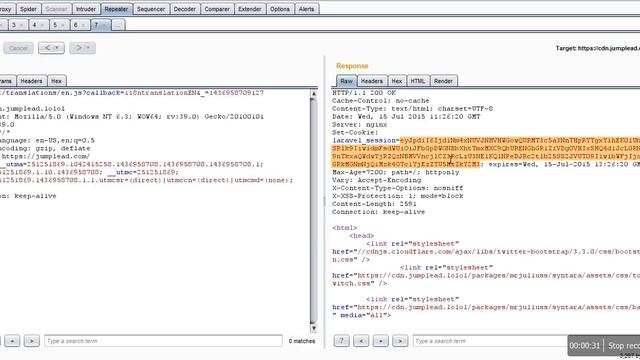The height and width of the screenshot is (360, 640).
Task: Click the request line with en.js?callback parameter
Action: pos(132,93)
